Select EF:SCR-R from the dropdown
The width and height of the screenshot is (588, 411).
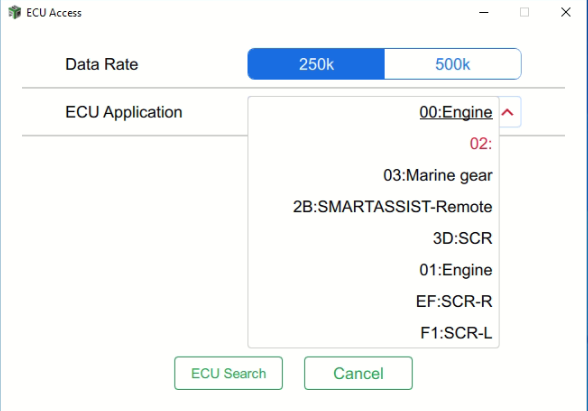click(374, 301)
